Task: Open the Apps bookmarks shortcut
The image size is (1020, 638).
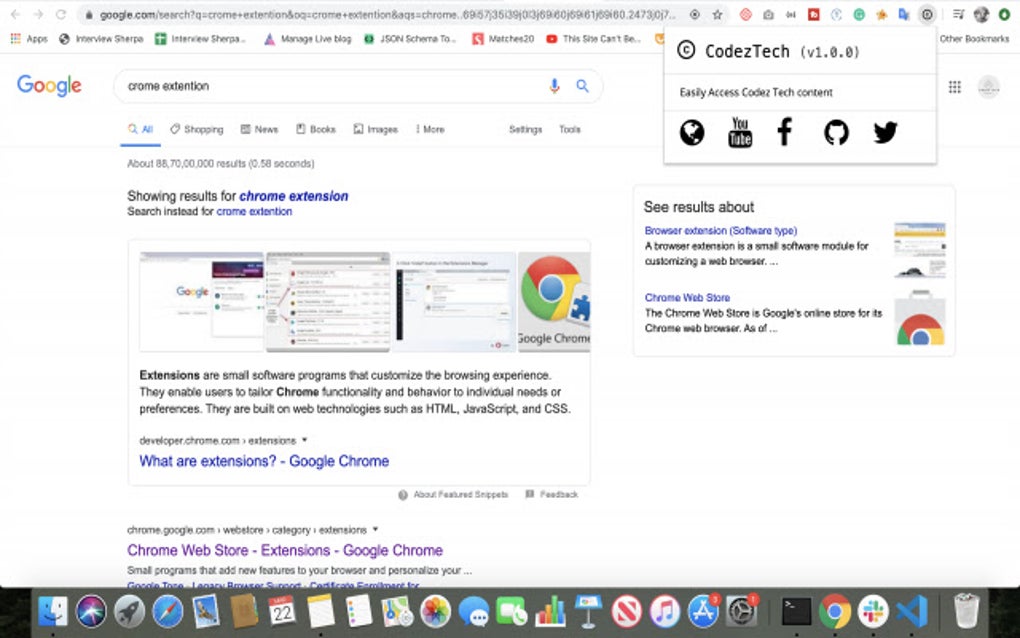Action: coord(29,39)
